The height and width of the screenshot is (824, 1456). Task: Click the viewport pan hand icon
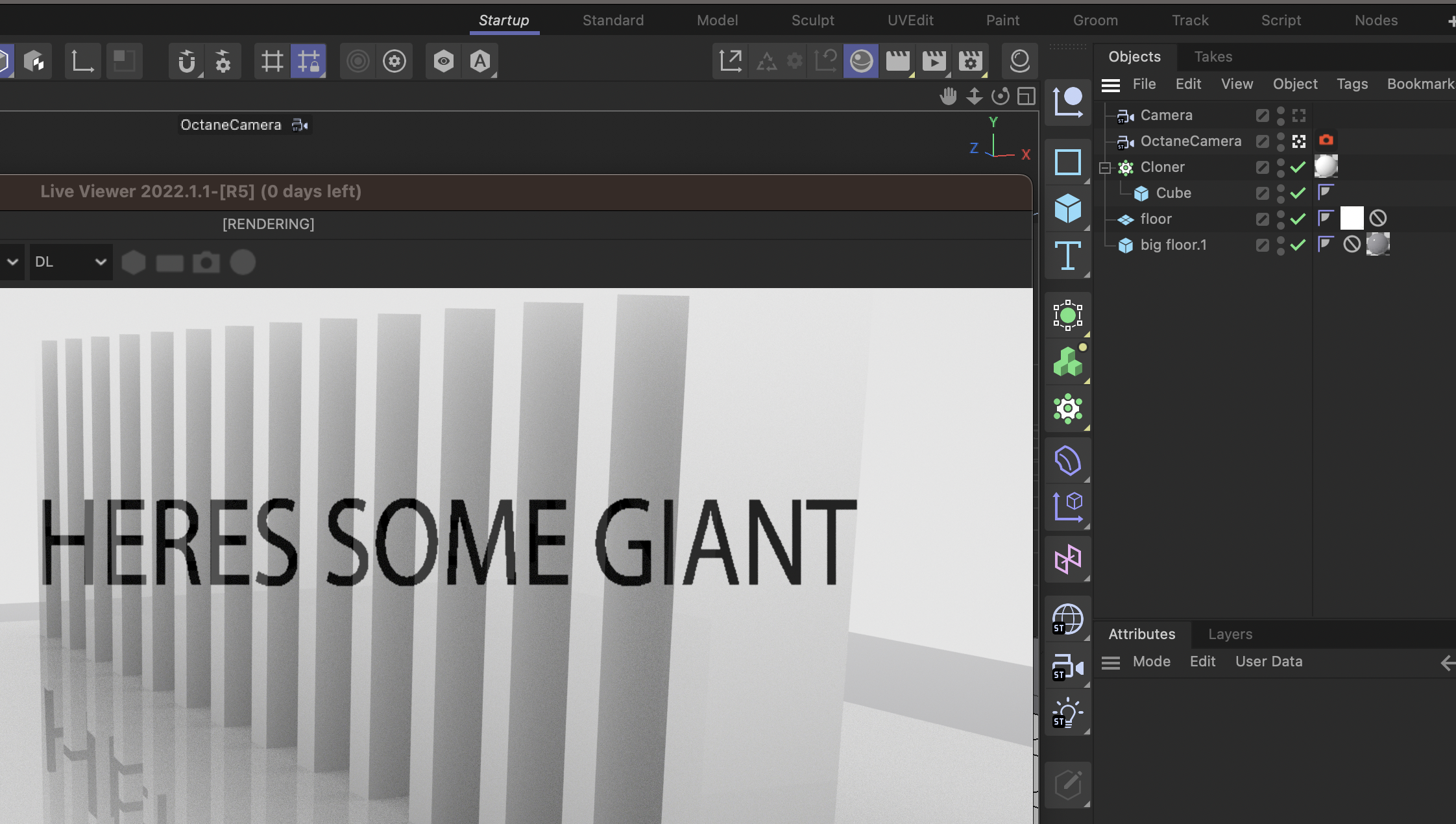click(x=948, y=96)
